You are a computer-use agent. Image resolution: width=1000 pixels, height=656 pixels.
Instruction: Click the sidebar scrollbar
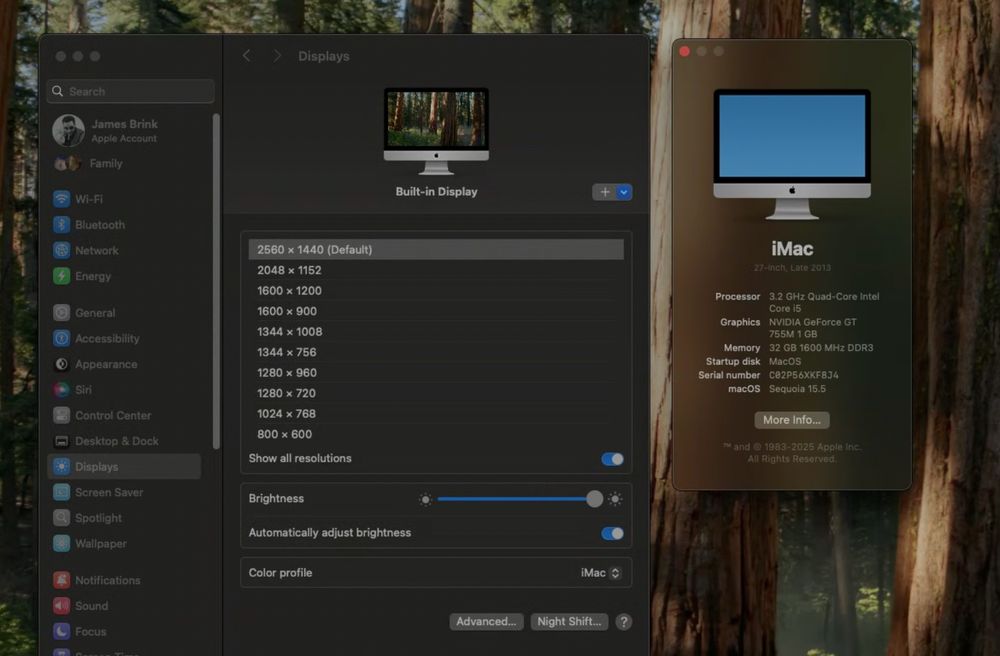coord(216,281)
